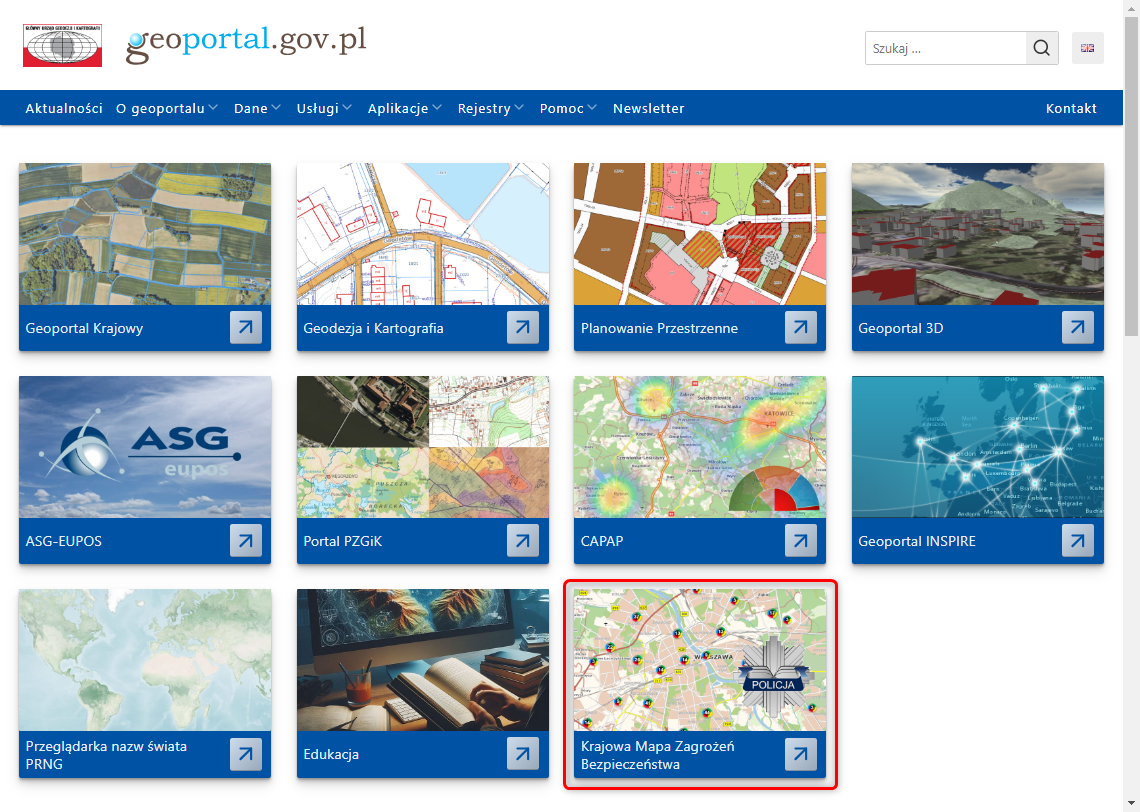Screen dimensions: 1140x812
Task: Click the search magnifier icon
Action: click(x=1042, y=48)
